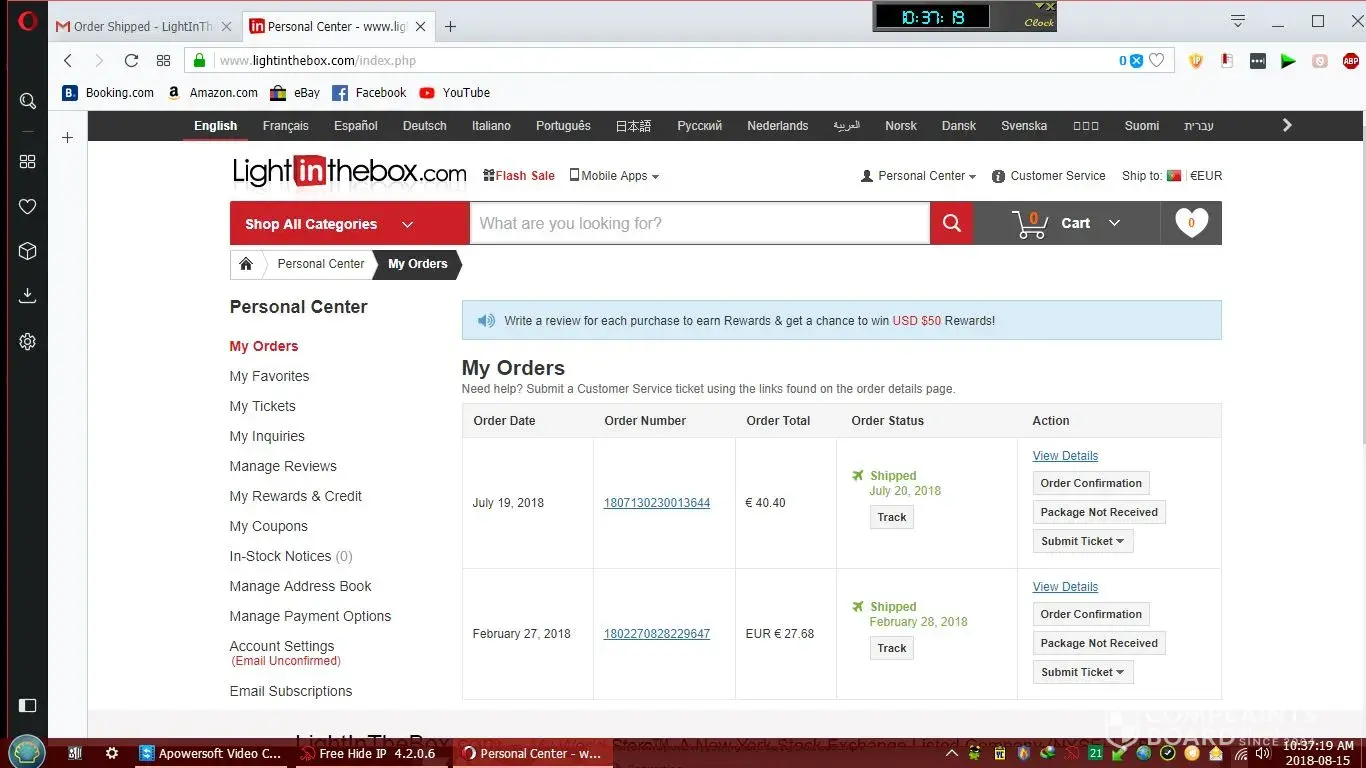The image size is (1366, 768).
Task: View Details of the February 27 order
Action: pyautogui.click(x=1065, y=587)
